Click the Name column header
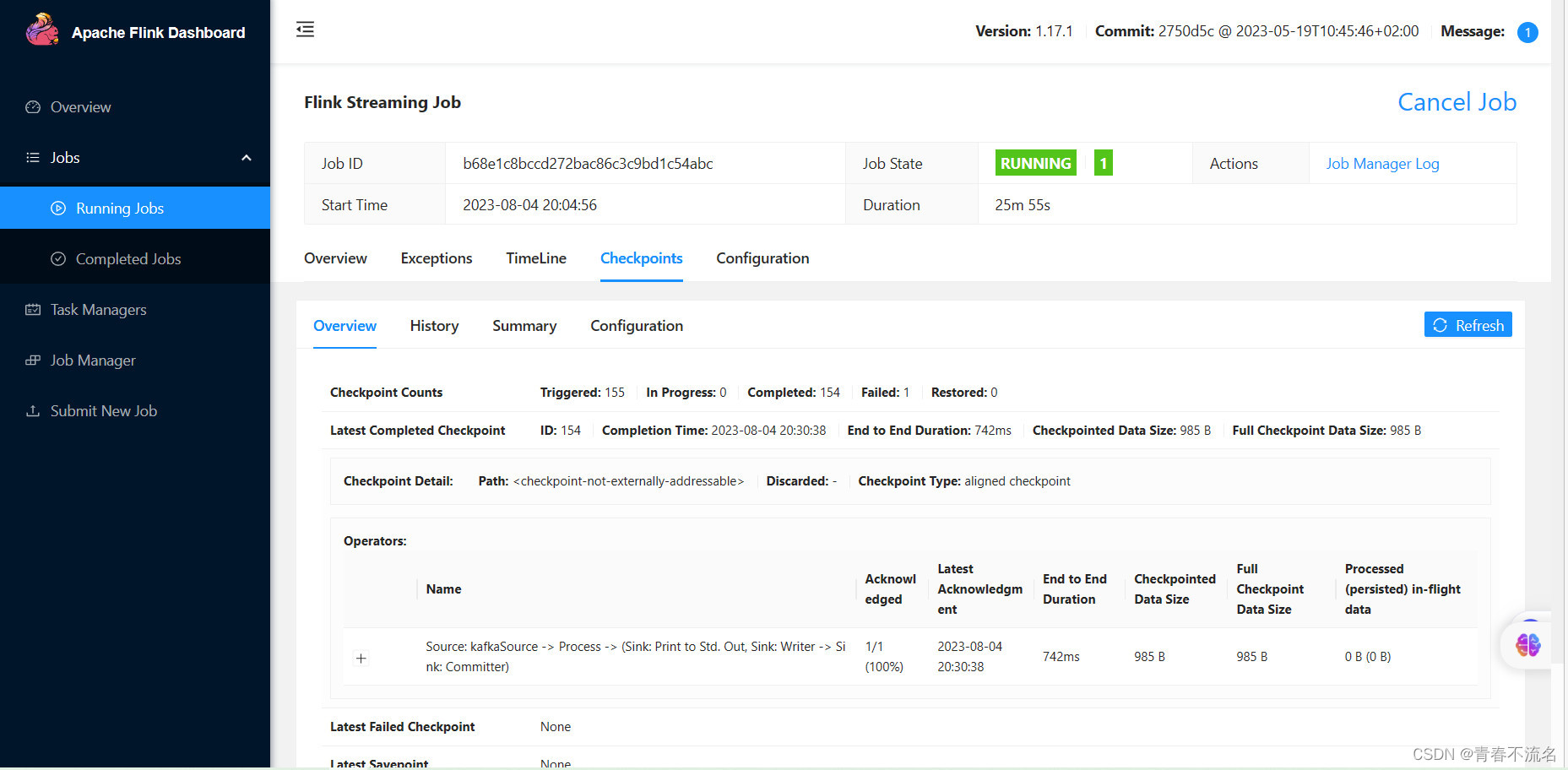This screenshot has width=1568, height=770. [x=443, y=589]
